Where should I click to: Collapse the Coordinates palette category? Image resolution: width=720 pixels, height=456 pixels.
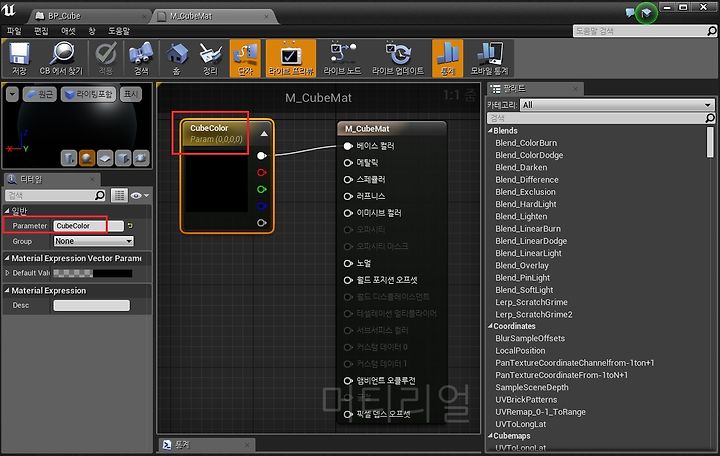pyautogui.click(x=490, y=326)
